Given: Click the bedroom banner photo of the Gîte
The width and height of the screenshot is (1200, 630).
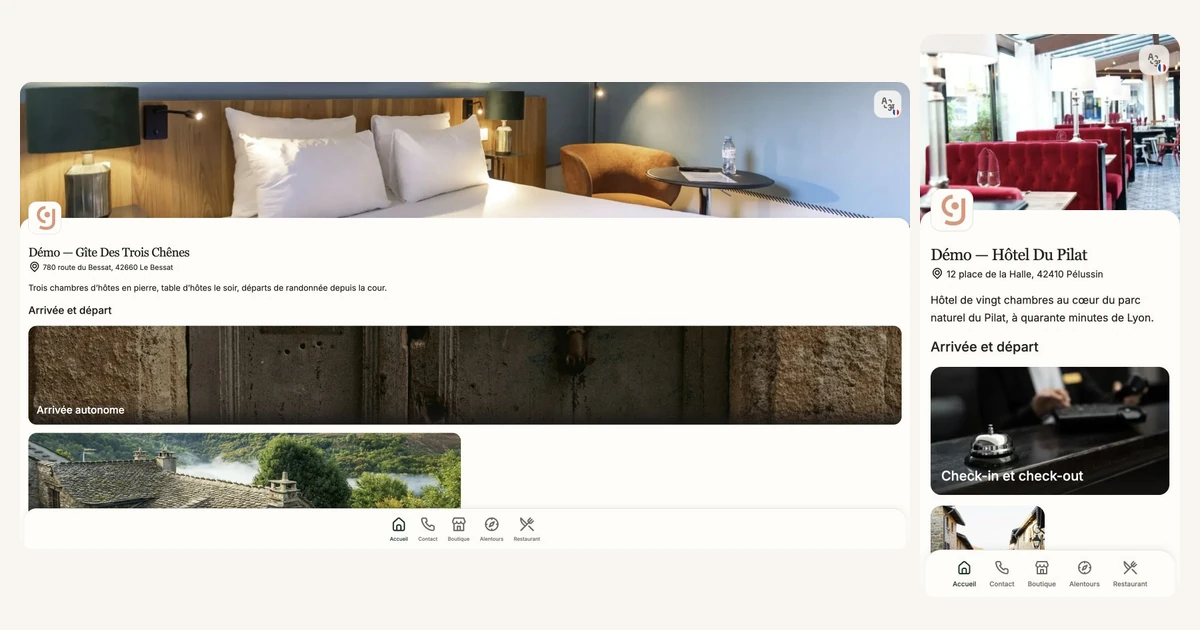Looking at the screenshot, I should [465, 150].
